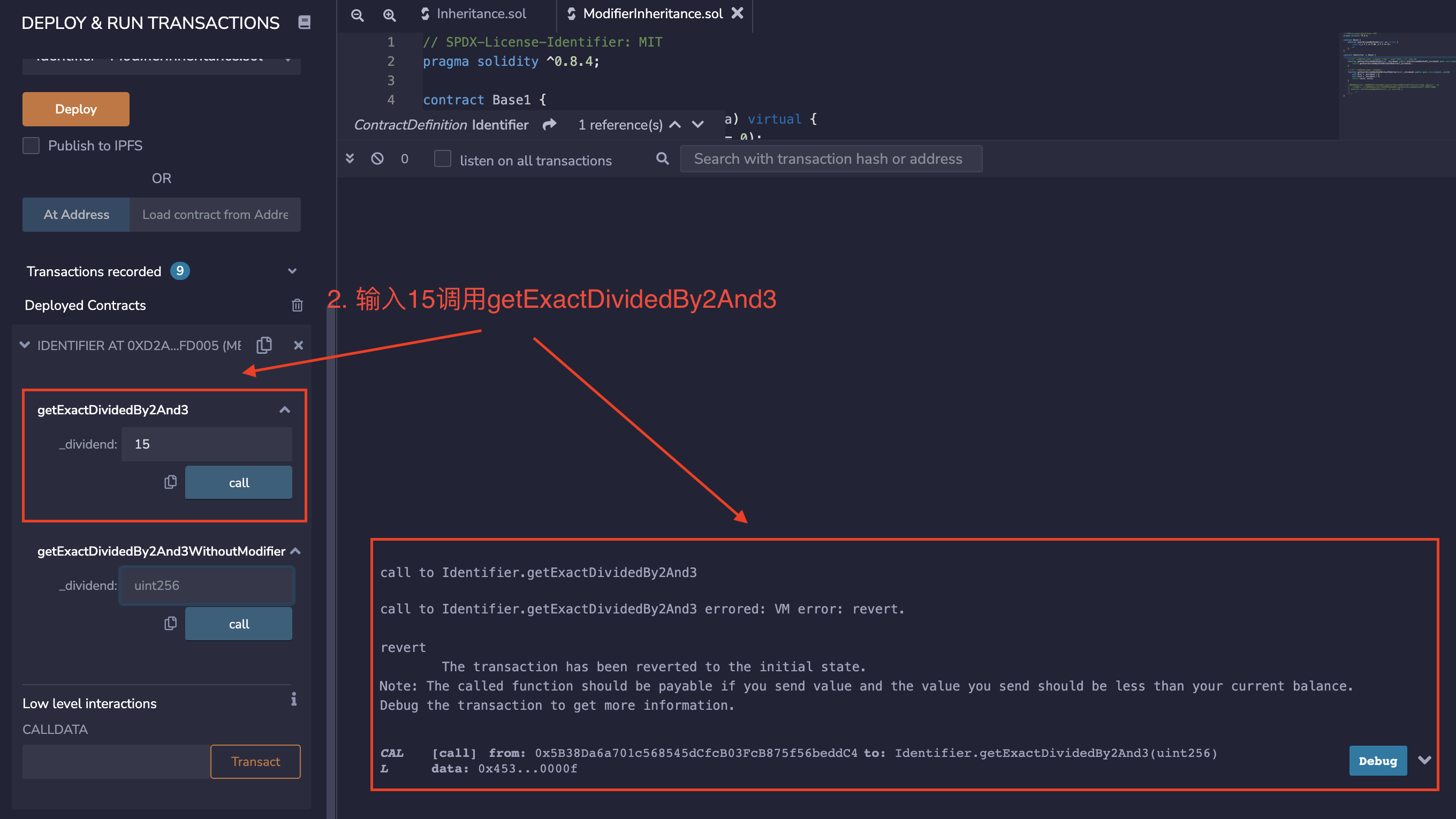
Task: Copy calldata for getExactDividedBy2And3 function
Action: pos(170,482)
